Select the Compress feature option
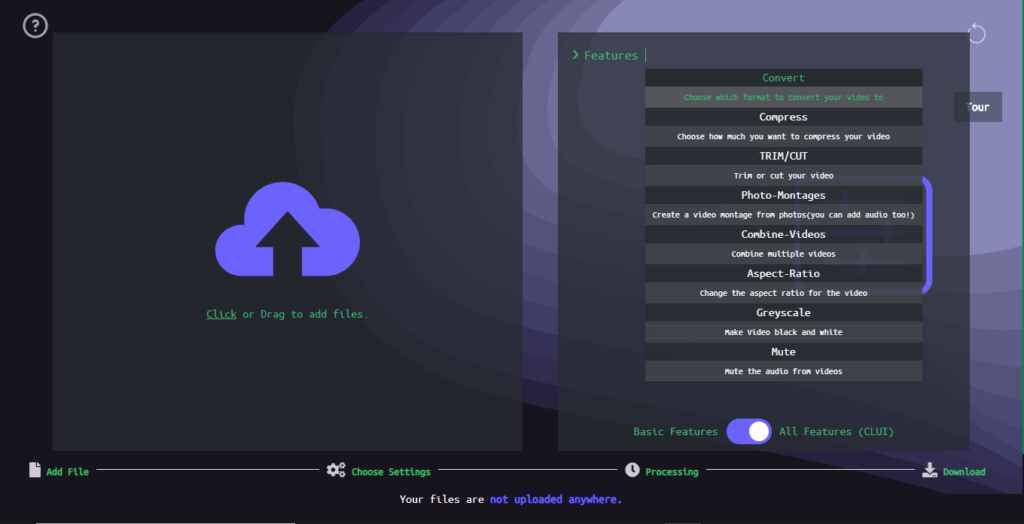 [x=784, y=117]
